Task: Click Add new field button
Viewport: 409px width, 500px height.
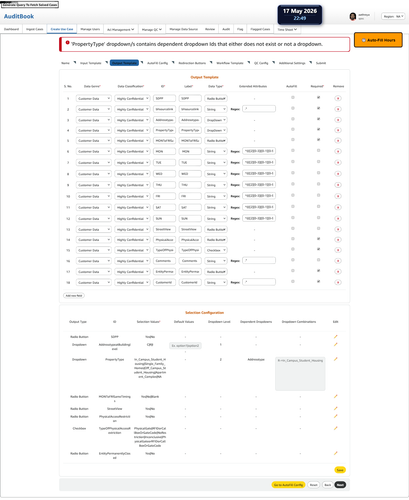Action: [74, 296]
